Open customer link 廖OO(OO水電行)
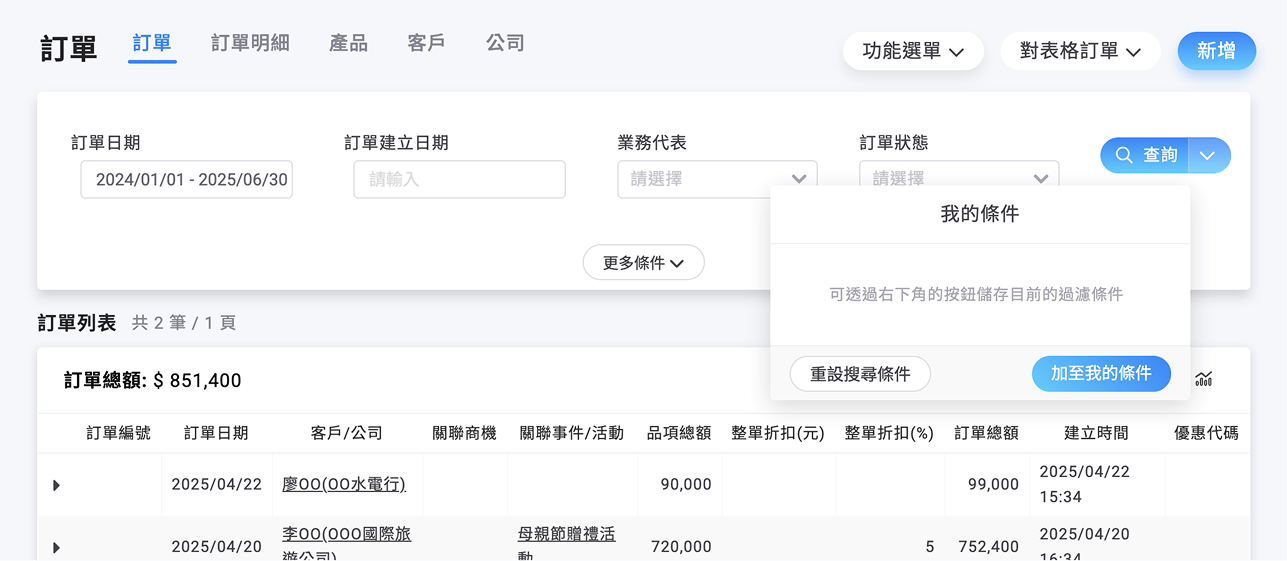The height and width of the screenshot is (561, 1287). click(x=344, y=484)
